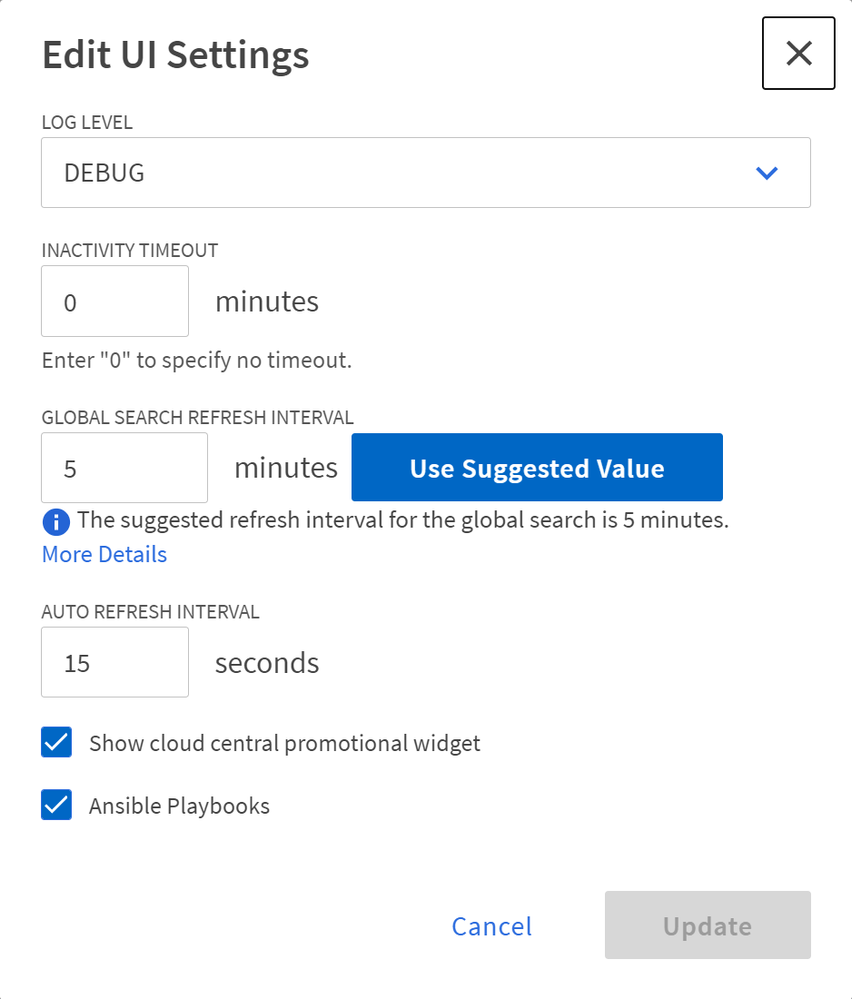The width and height of the screenshot is (852, 999).
Task: Click the cloud central promotional widget label
Action: click(284, 744)
